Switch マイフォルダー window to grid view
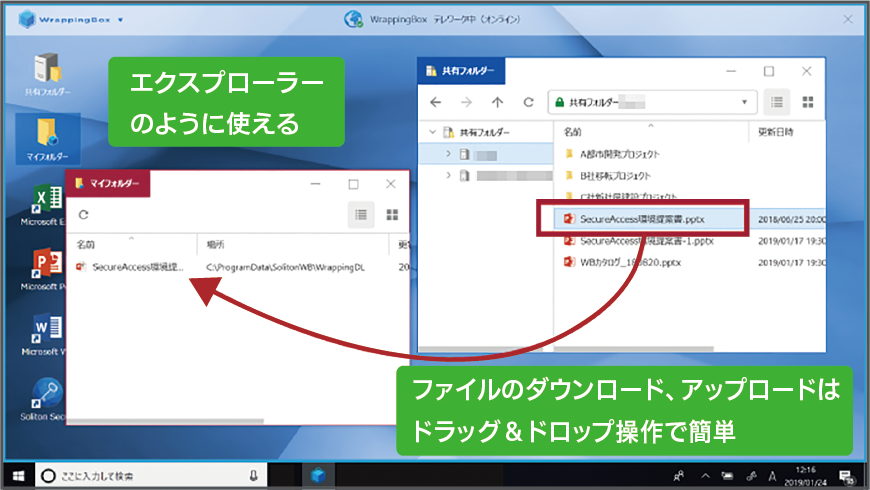This screenshot has height=490, width=870. [x=392, y=215]
